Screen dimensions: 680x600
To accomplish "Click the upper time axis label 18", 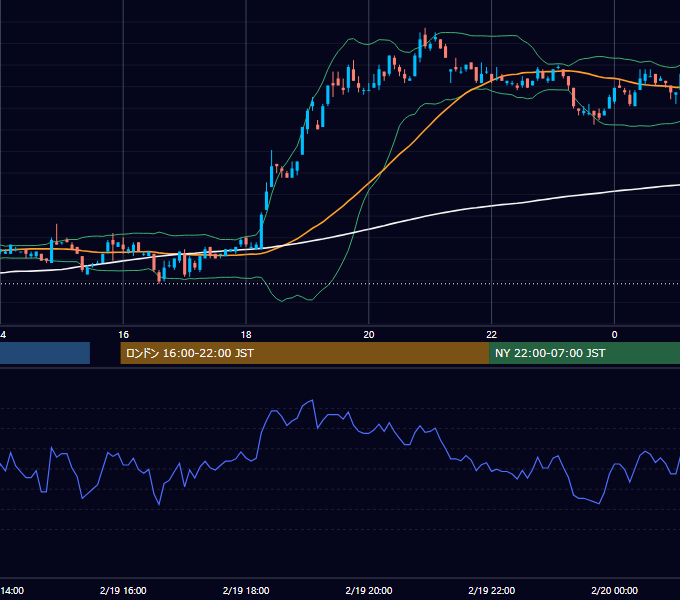I will [246, 335].
